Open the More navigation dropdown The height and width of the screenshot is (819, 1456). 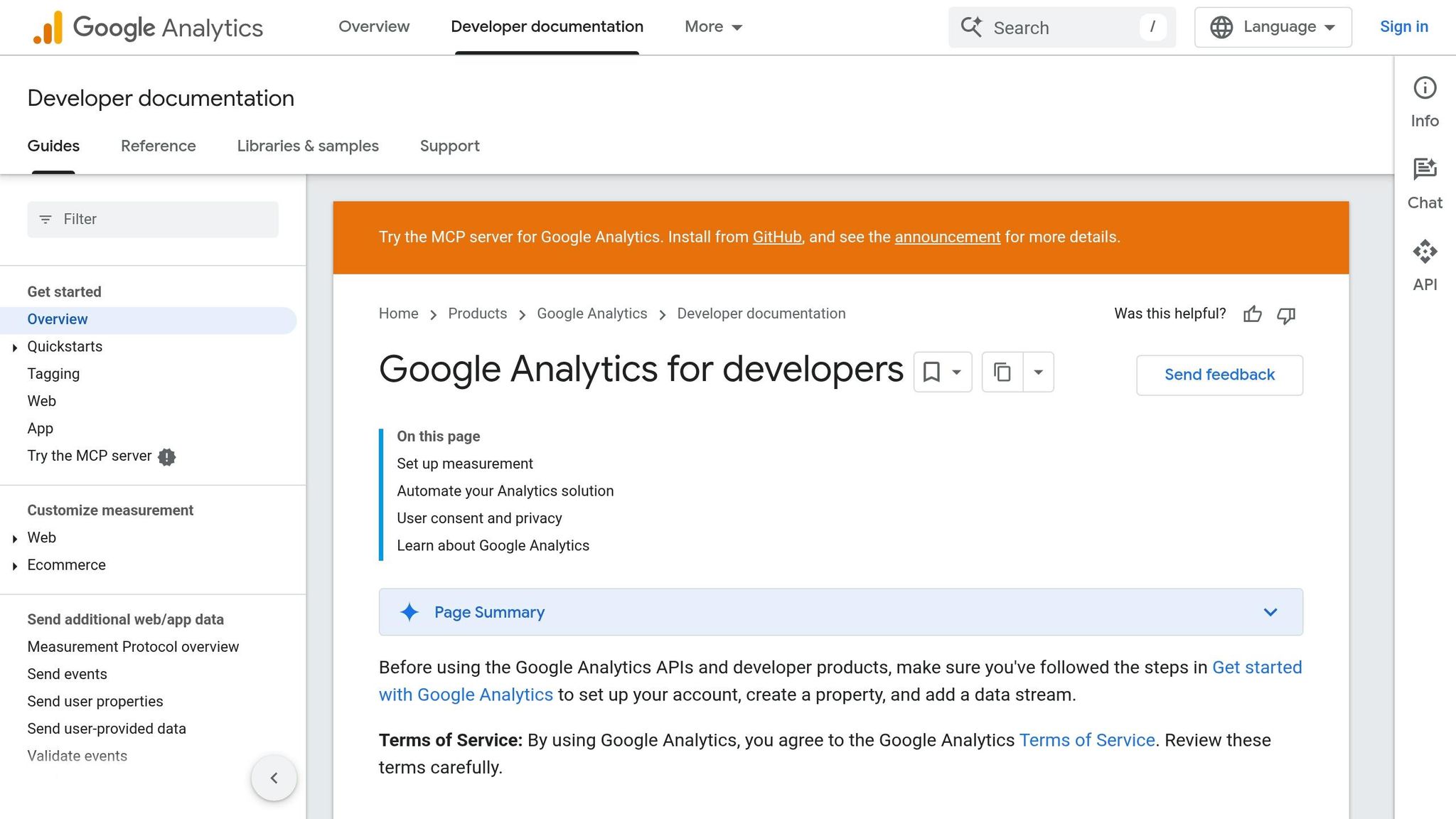pos(713,26)
